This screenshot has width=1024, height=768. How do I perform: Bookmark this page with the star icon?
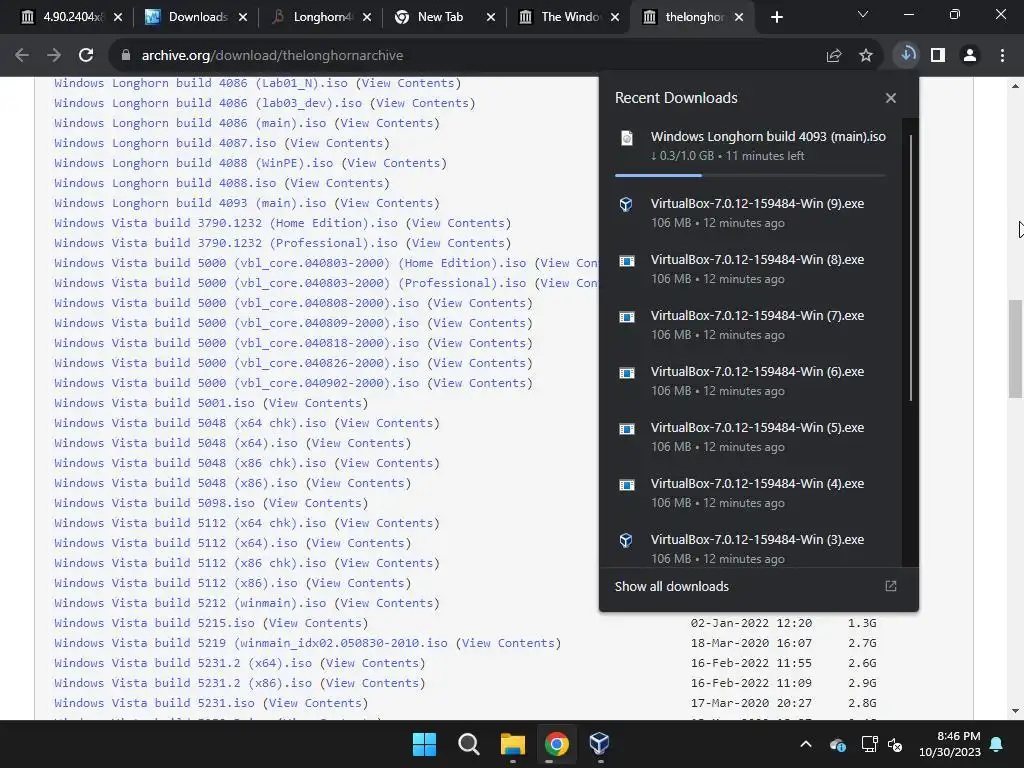pos(866,56)
